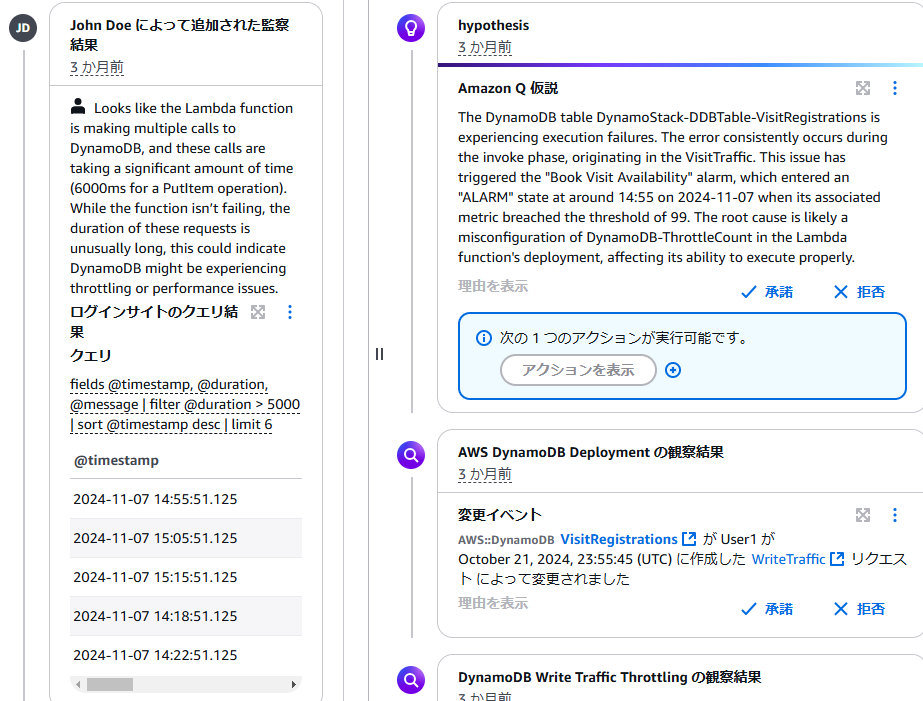Click the AWS::DynamoDB resource type label
The width and height of the screenshot is (923, 701).
[506, 540]
